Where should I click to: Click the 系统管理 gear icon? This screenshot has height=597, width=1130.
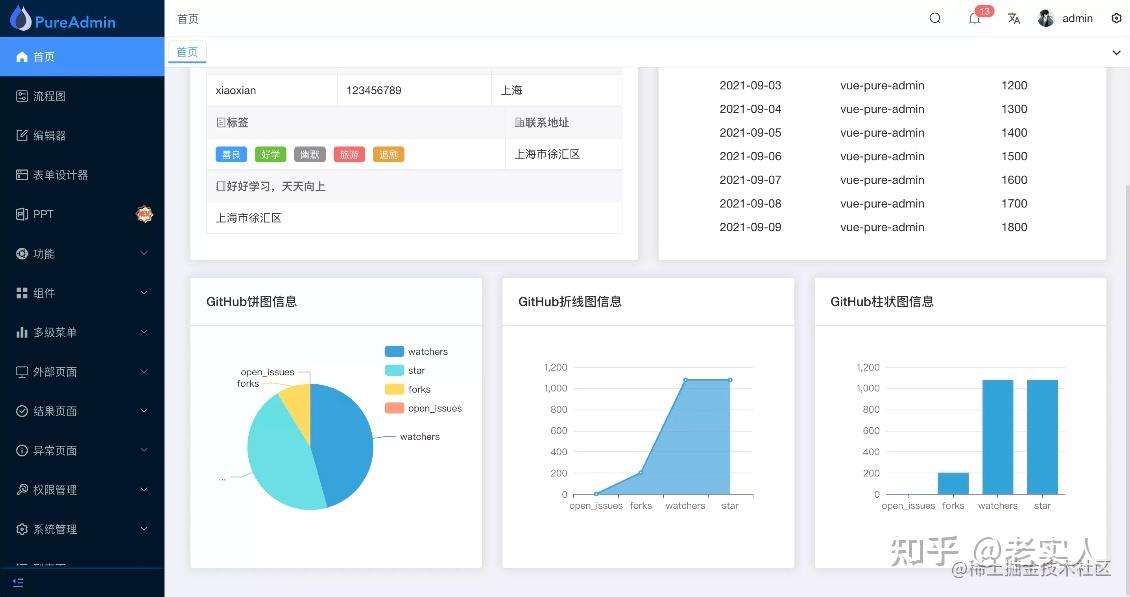pos(22,529)
